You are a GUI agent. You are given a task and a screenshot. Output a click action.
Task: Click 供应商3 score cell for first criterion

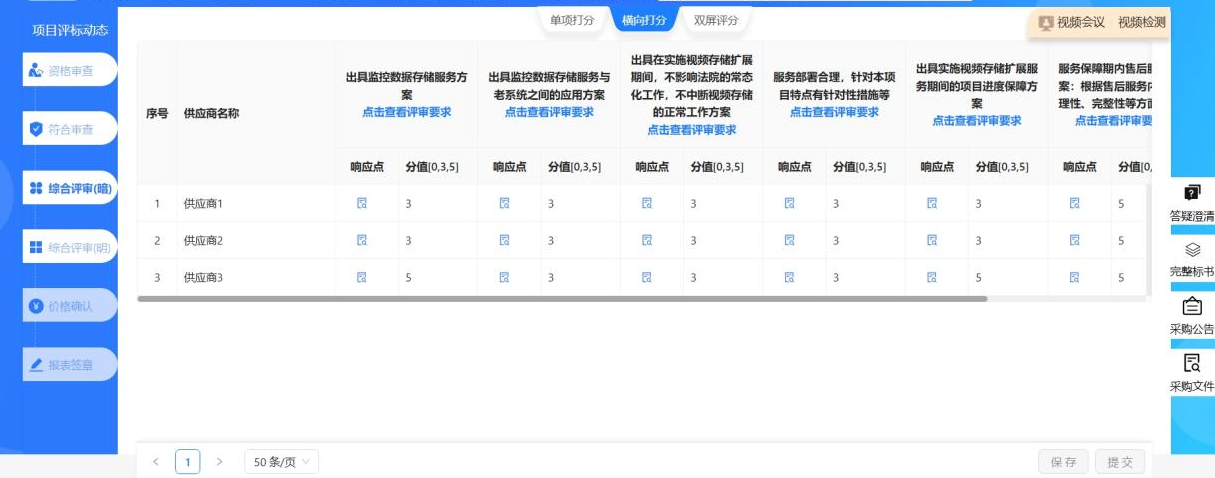click(430, 278)
